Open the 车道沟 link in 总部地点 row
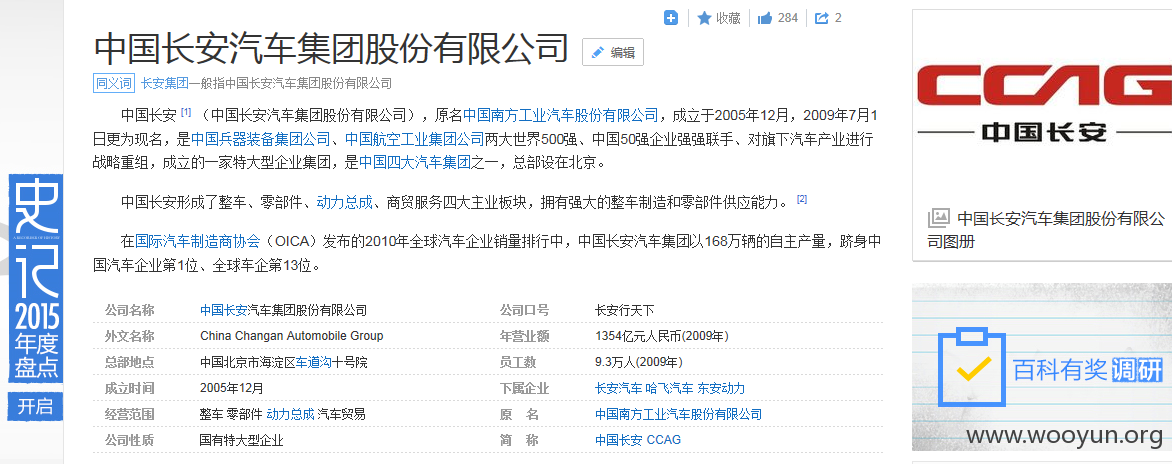This screenshot has height=464, width=1172. coord(314,362)
